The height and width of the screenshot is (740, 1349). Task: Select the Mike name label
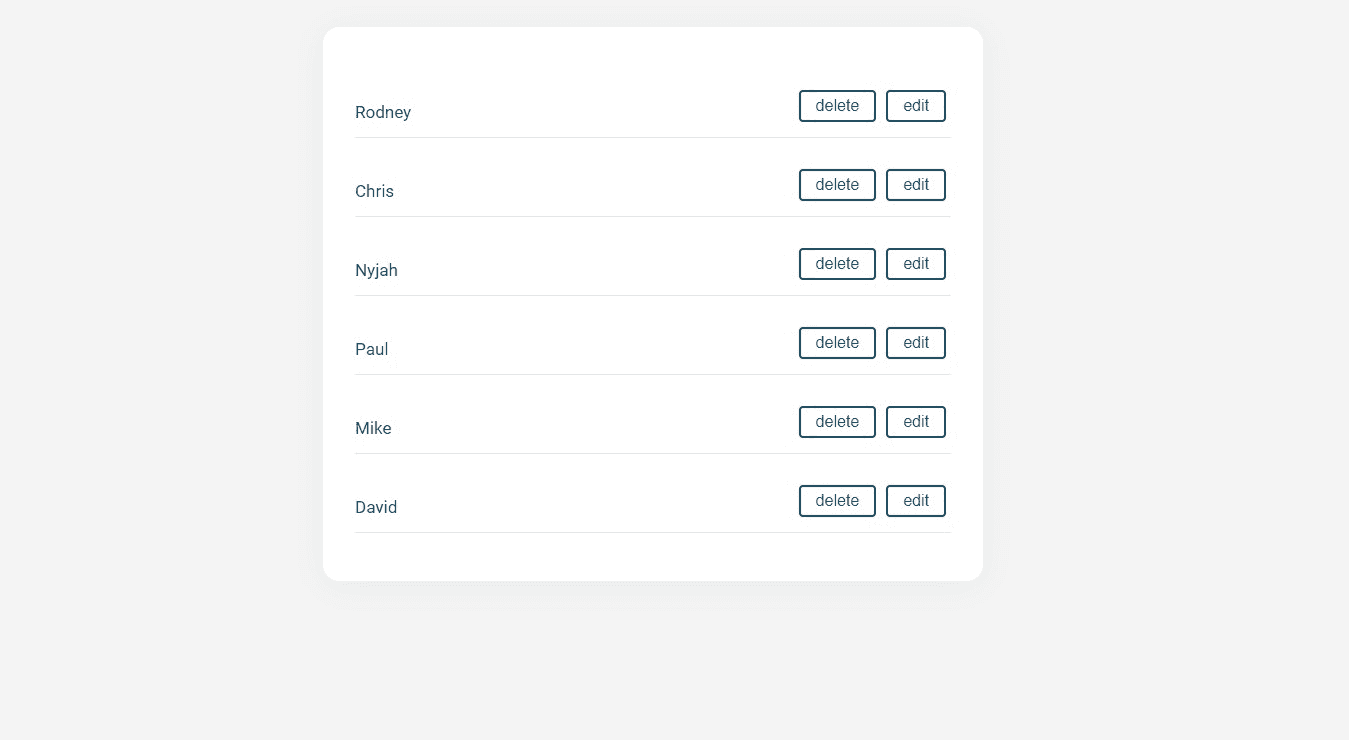(373, 428)
